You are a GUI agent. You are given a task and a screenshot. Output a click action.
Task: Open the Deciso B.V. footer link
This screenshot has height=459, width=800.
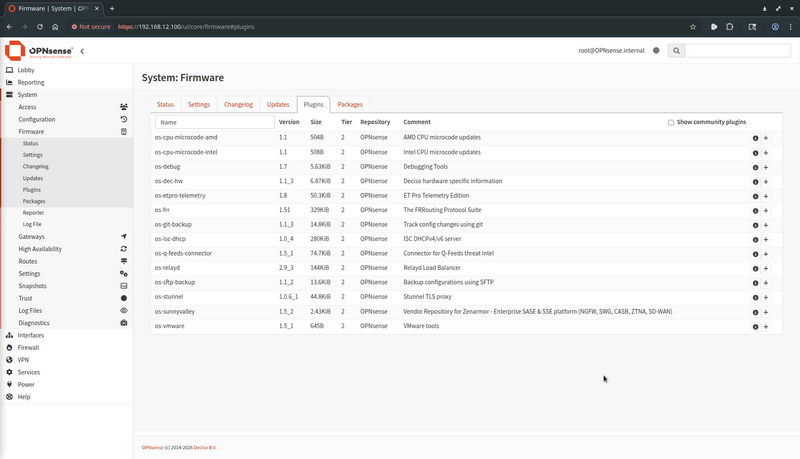[x=205, y=448]
